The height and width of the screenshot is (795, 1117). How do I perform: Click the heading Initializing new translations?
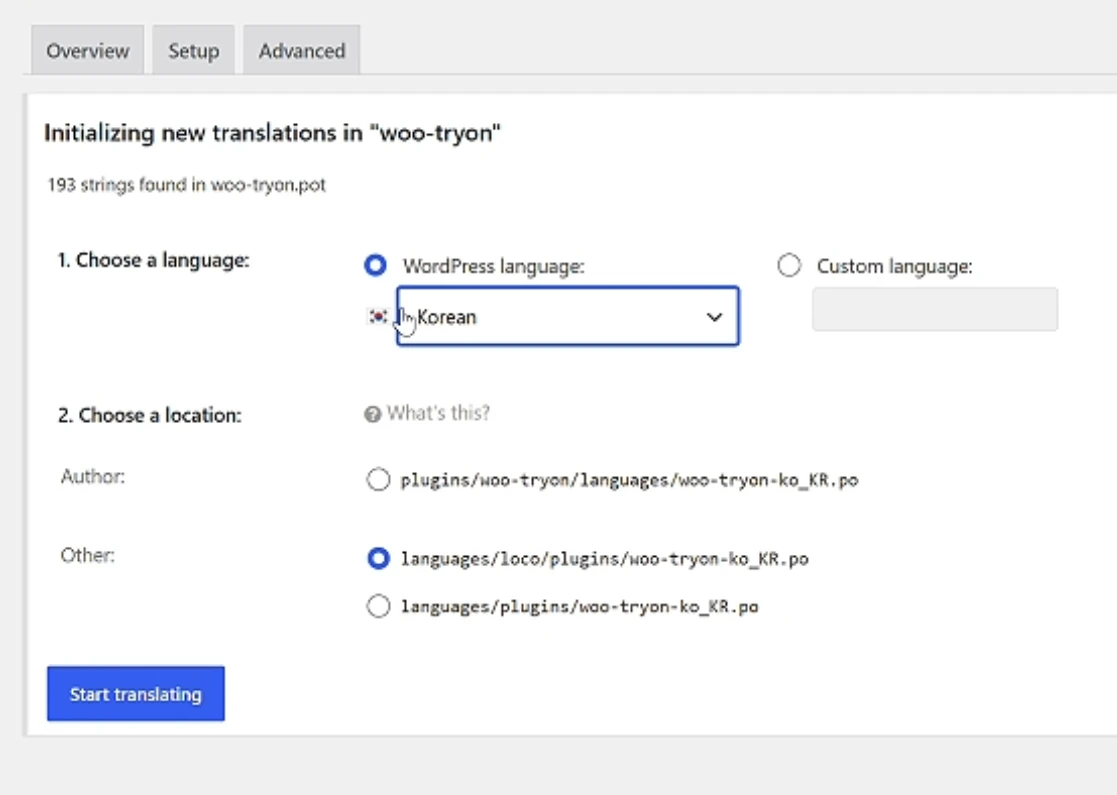point(272,133)
